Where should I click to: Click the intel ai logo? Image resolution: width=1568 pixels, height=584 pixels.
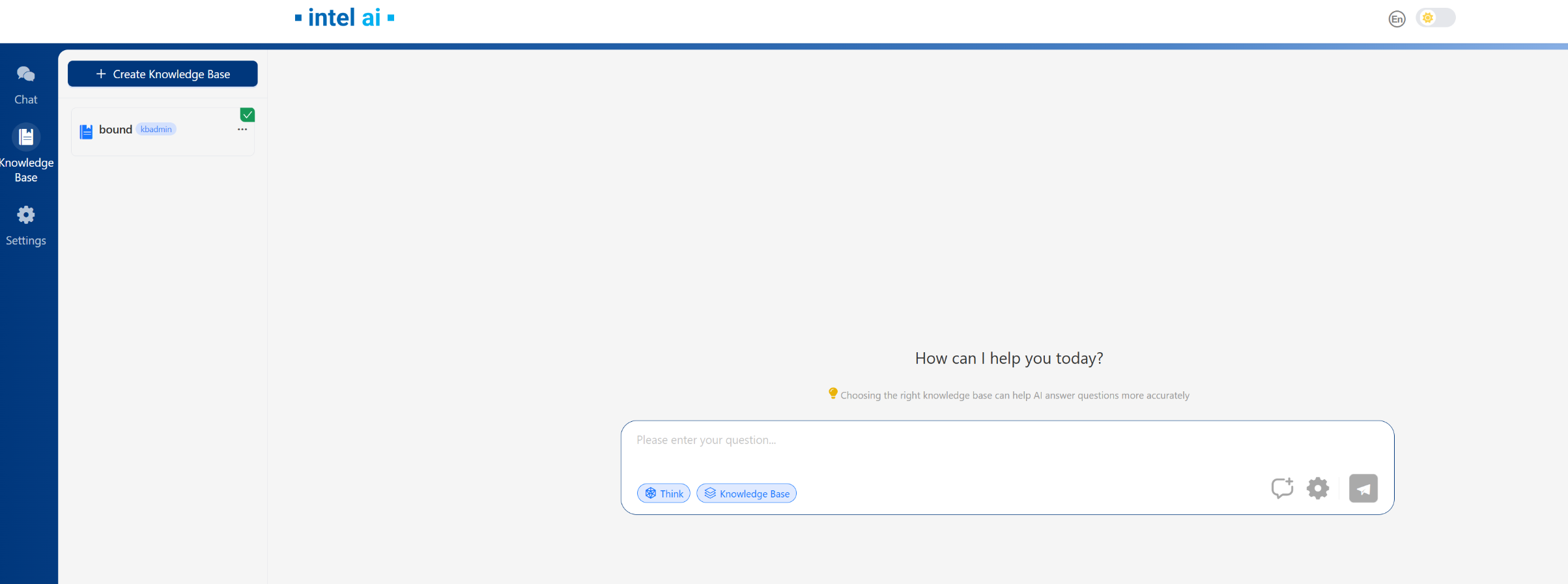pos(344,18)
